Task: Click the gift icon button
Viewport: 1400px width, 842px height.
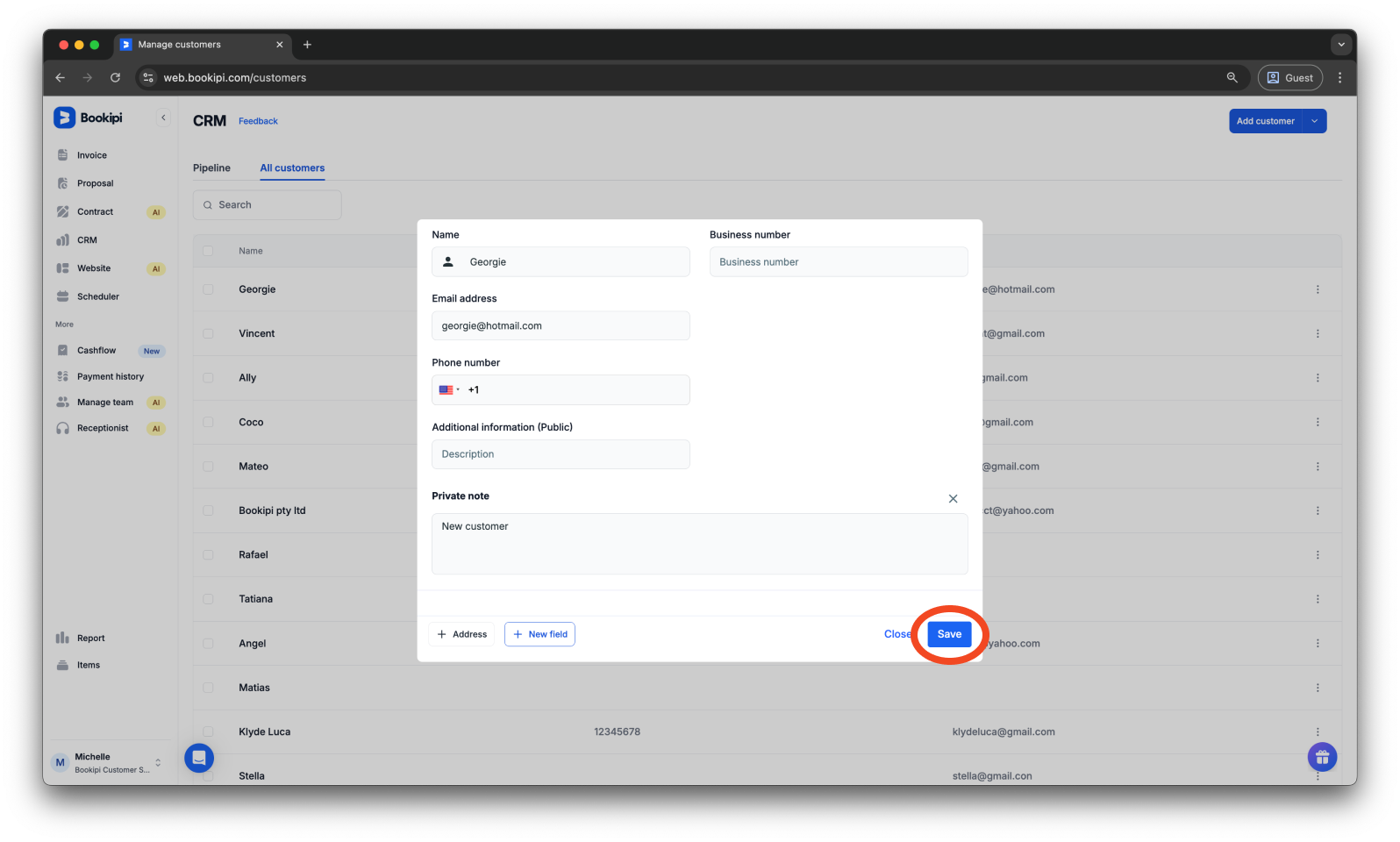Action: point(1322,756)
